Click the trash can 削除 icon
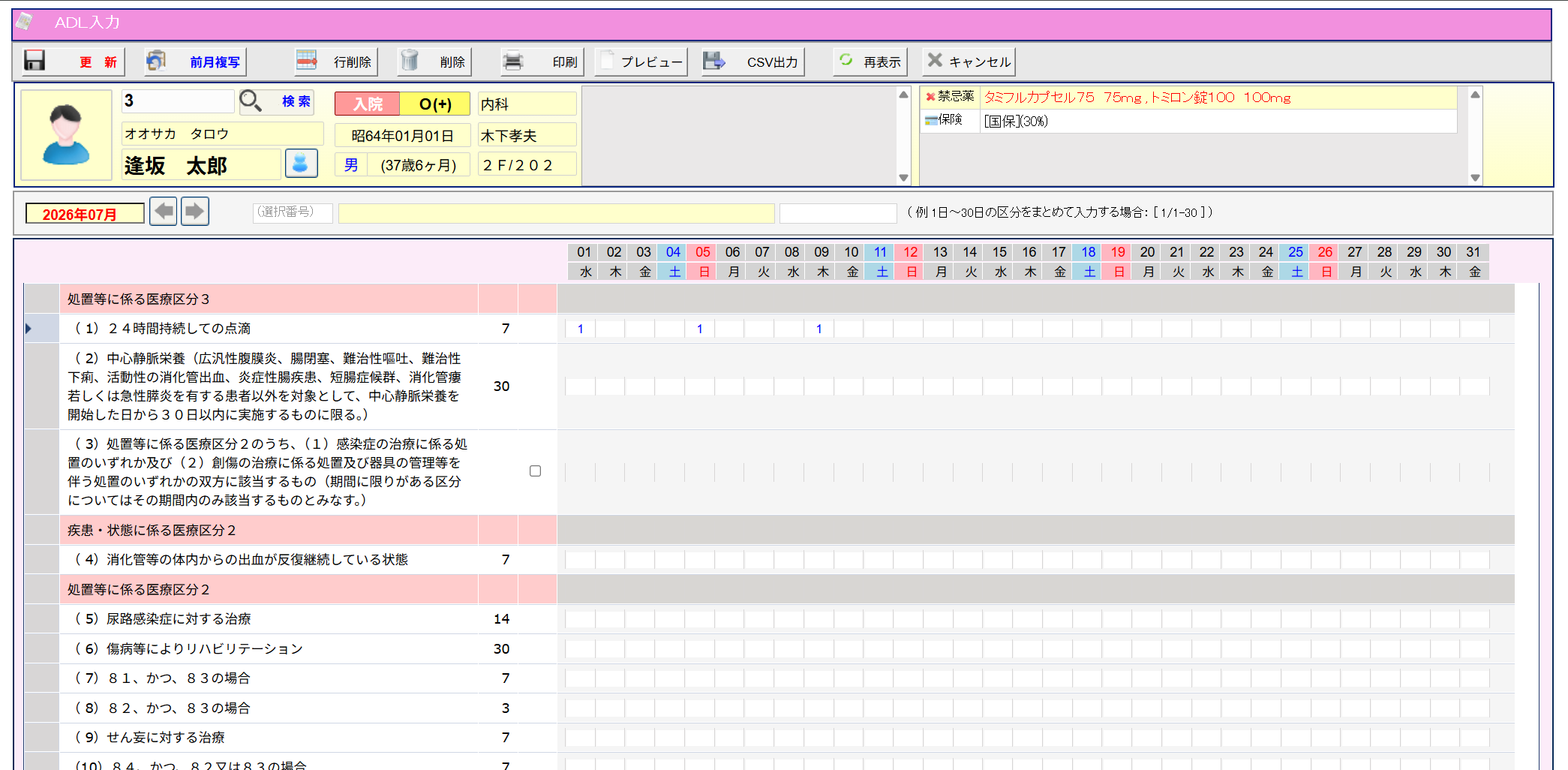Screen dimensions: 1568x770 point(409,61)
